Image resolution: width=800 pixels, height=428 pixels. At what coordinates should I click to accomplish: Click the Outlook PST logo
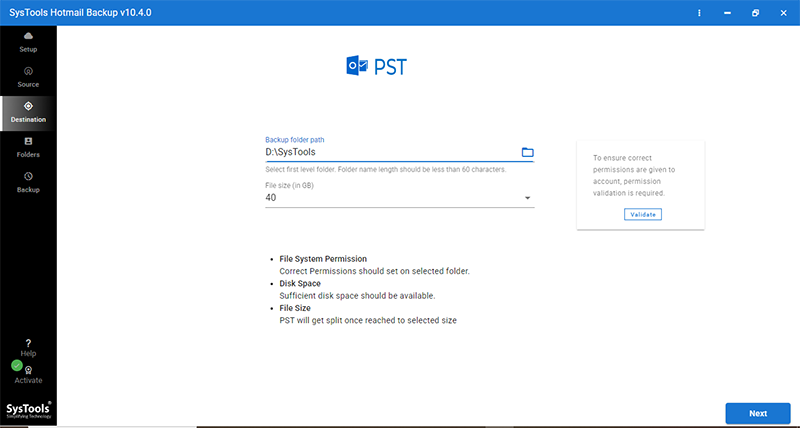point(377,67)
